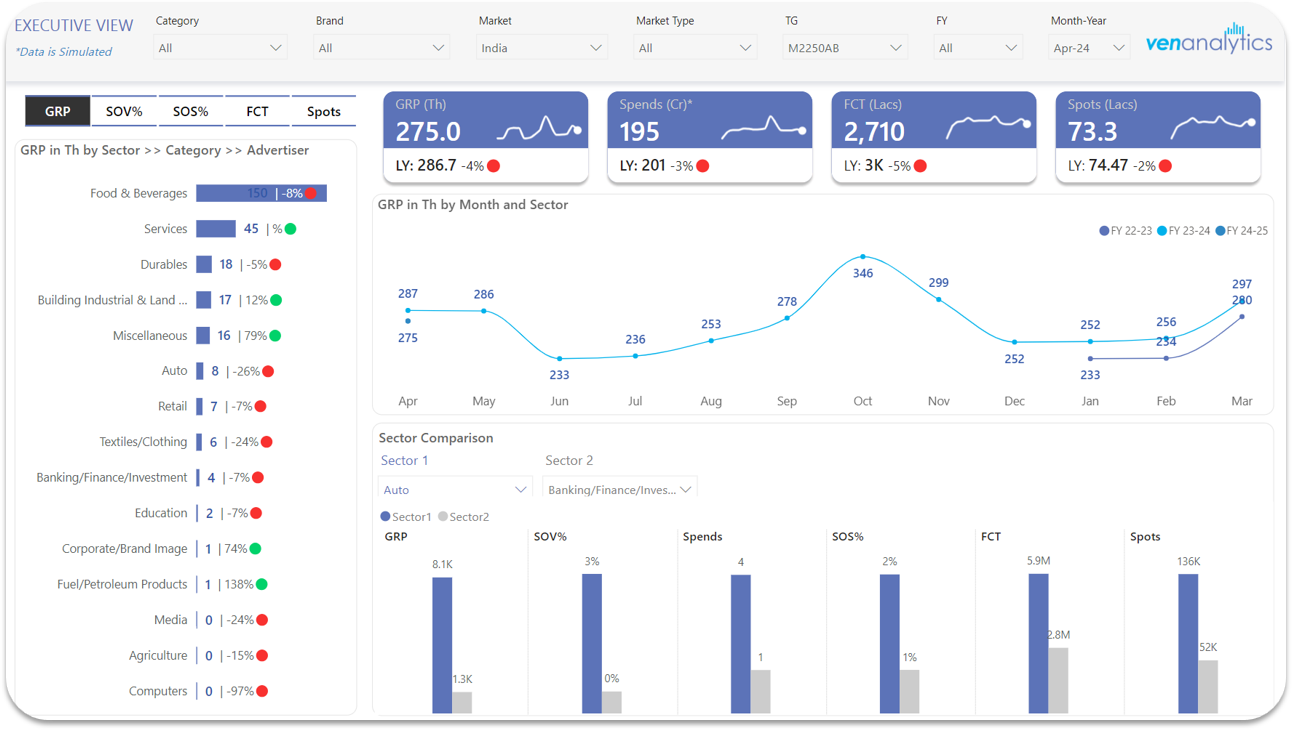Click the SOV% 3% Sector1 bar

click(x=592, y=643)
